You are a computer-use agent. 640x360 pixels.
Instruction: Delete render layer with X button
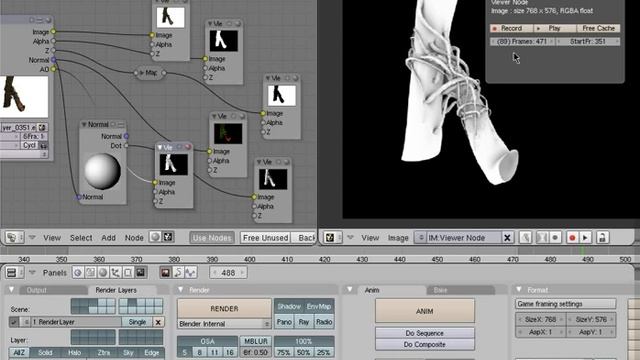(x=158, y=322)
